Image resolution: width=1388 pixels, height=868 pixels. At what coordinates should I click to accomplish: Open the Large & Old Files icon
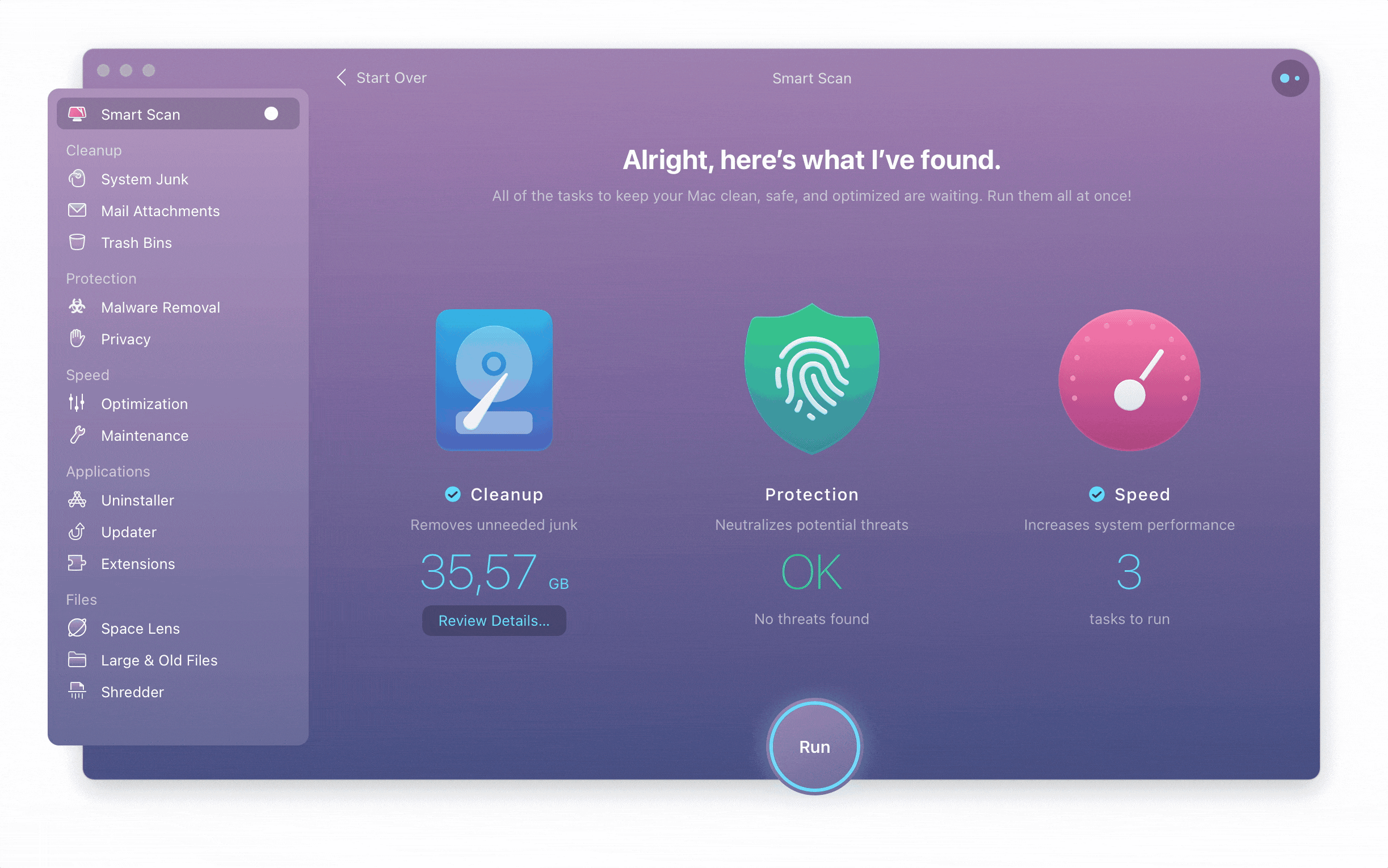pos(77,659)
